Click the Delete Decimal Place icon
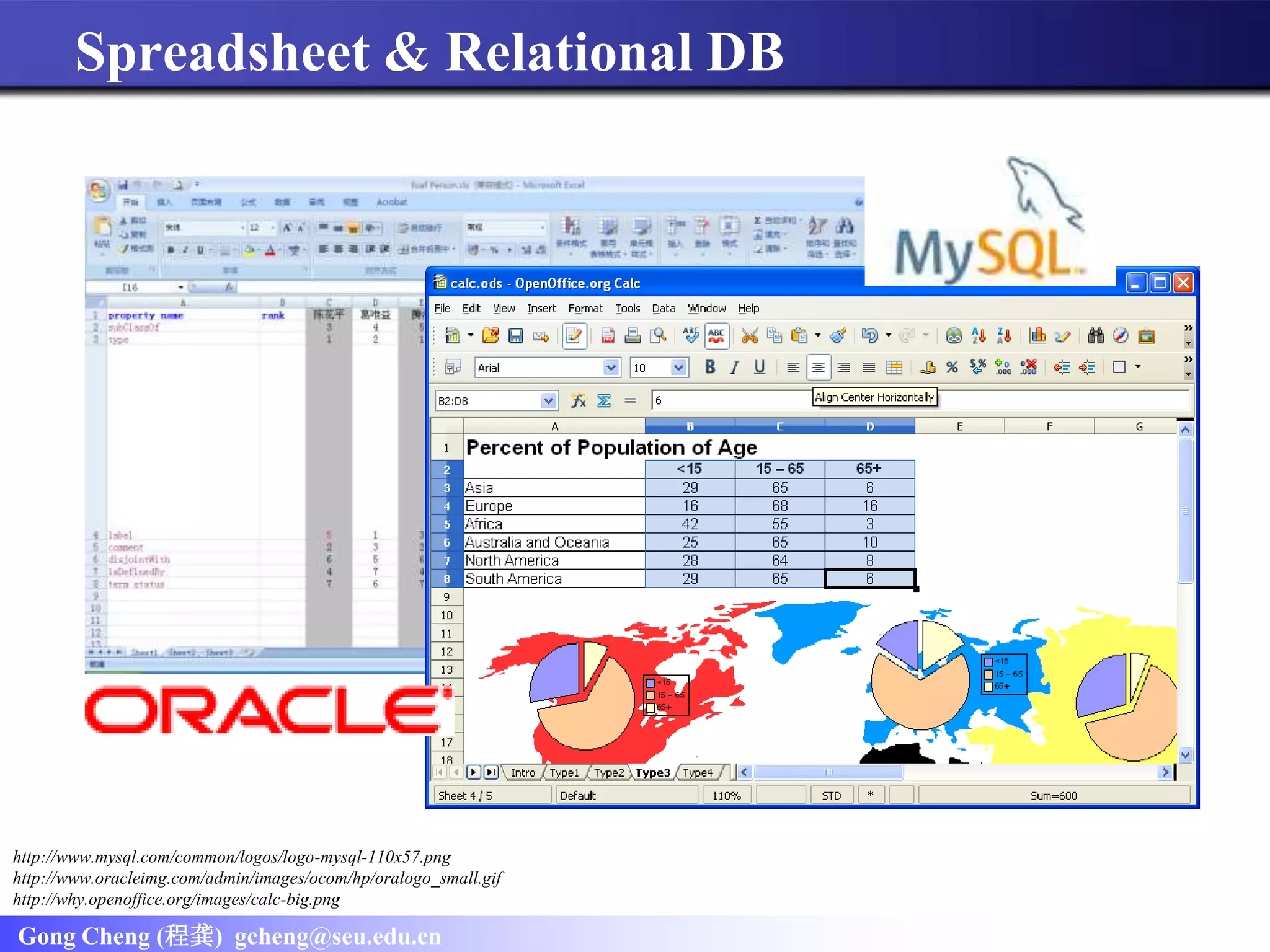 click(1028, 368)
